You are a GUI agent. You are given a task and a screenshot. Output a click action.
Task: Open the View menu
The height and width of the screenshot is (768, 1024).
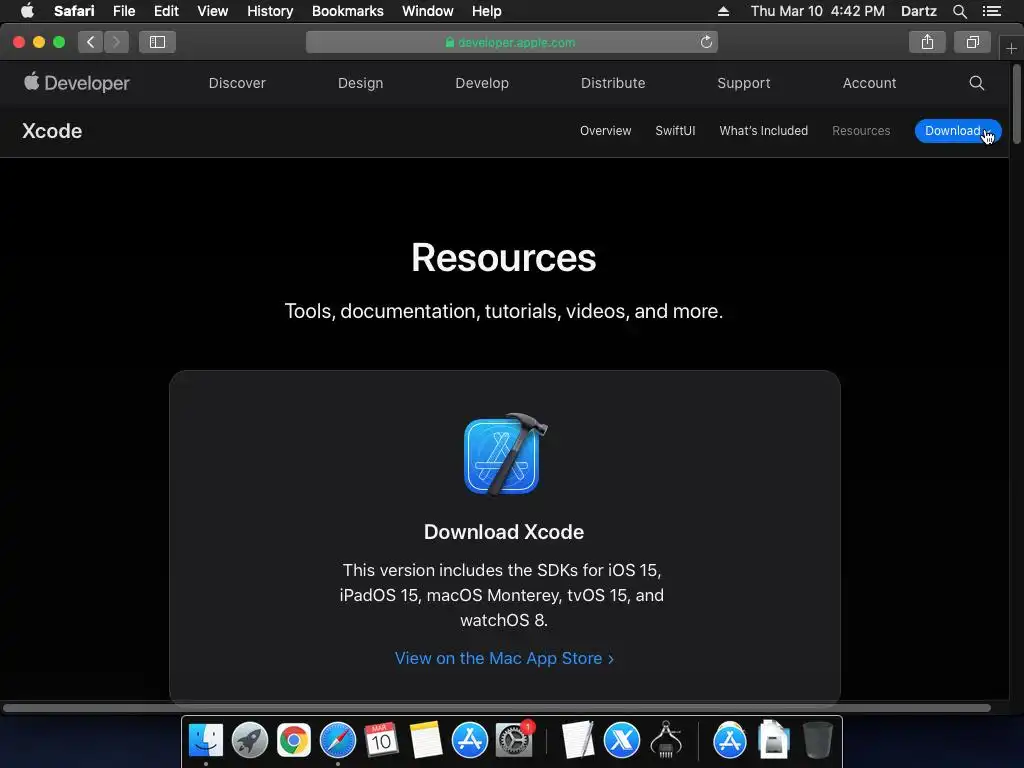tap(212, 11)
